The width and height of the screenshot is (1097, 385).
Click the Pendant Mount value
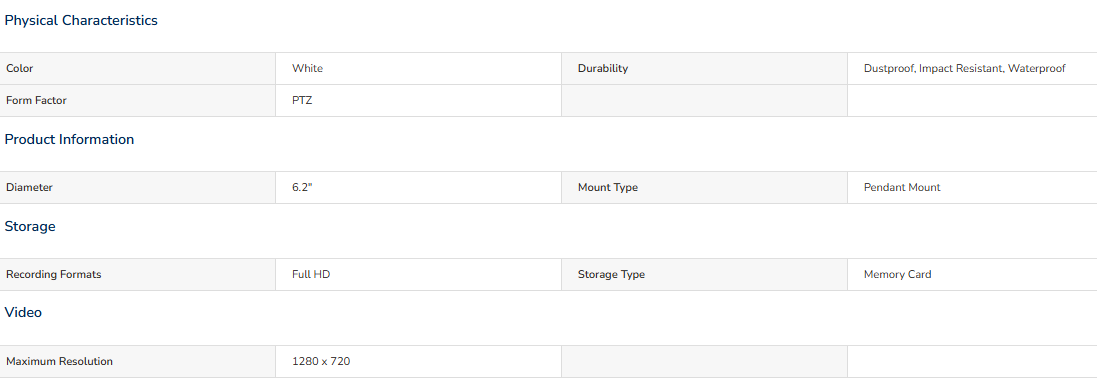pyautogui.click(x=902, y=188)
